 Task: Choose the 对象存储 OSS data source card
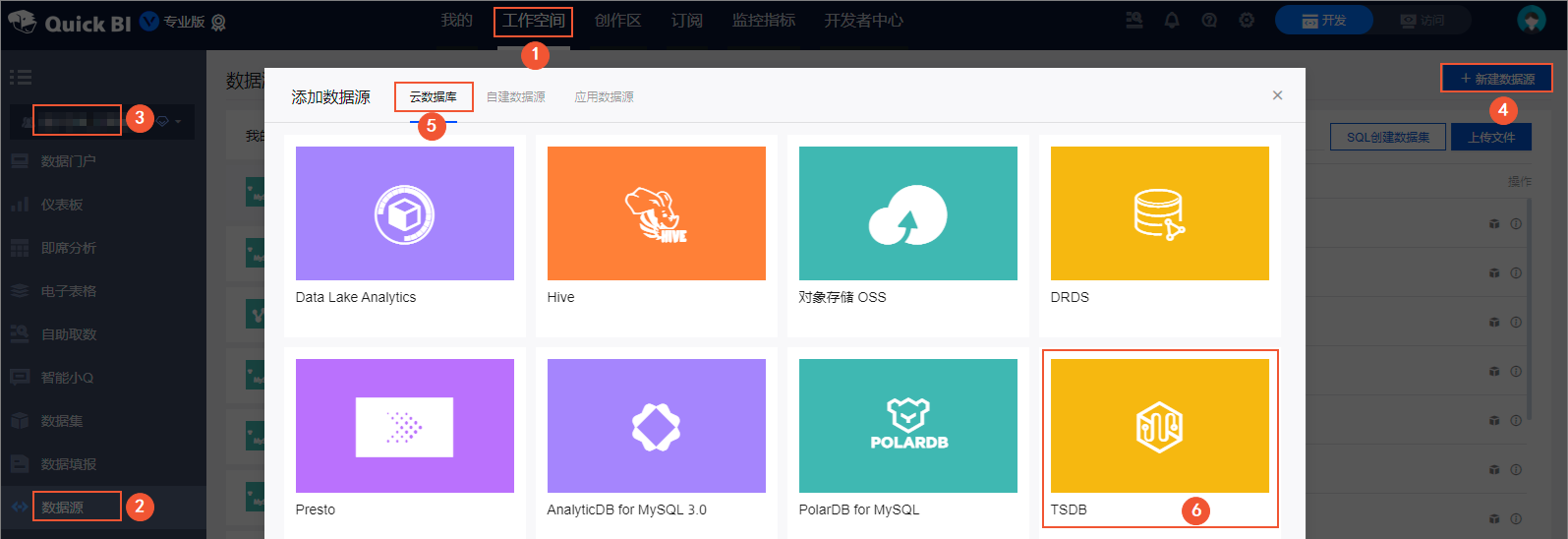click(908, 236)
